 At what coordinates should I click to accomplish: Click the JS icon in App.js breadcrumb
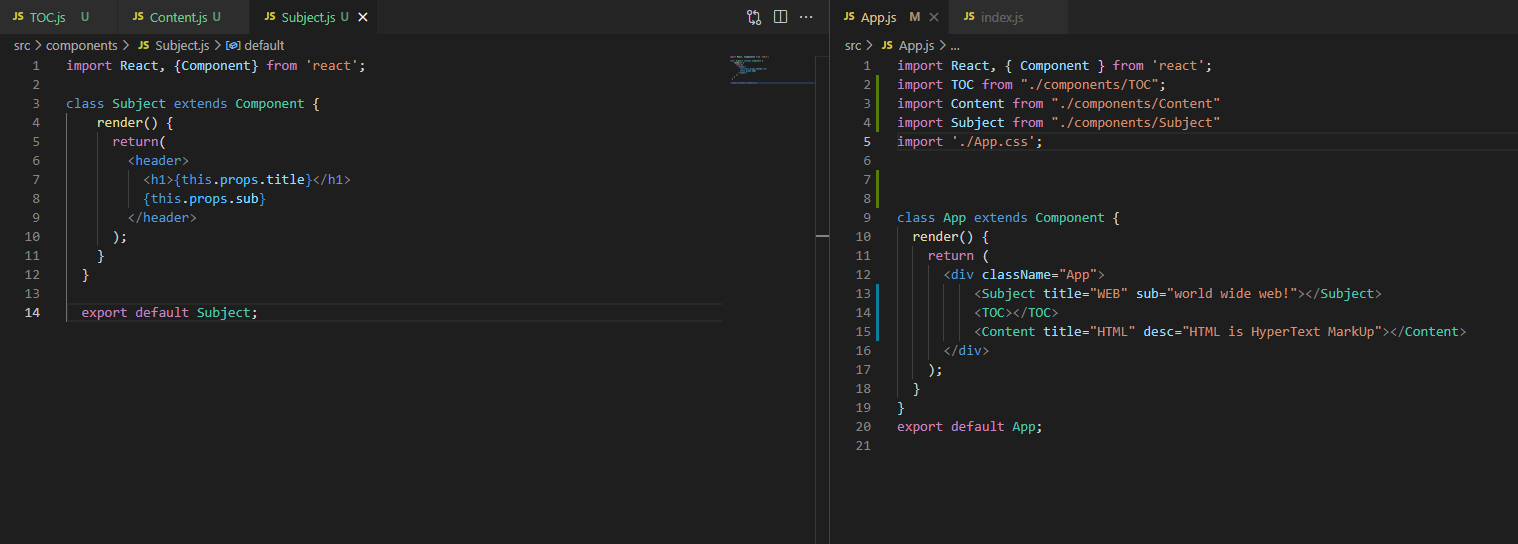pos(887,45)
